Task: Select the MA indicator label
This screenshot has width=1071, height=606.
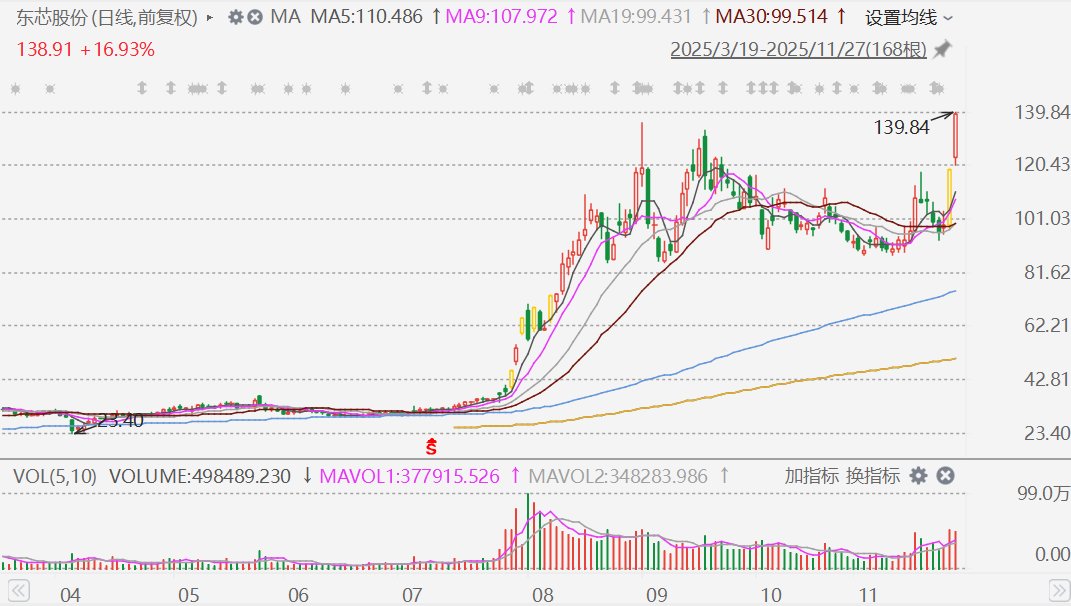Action: [286, 16]
